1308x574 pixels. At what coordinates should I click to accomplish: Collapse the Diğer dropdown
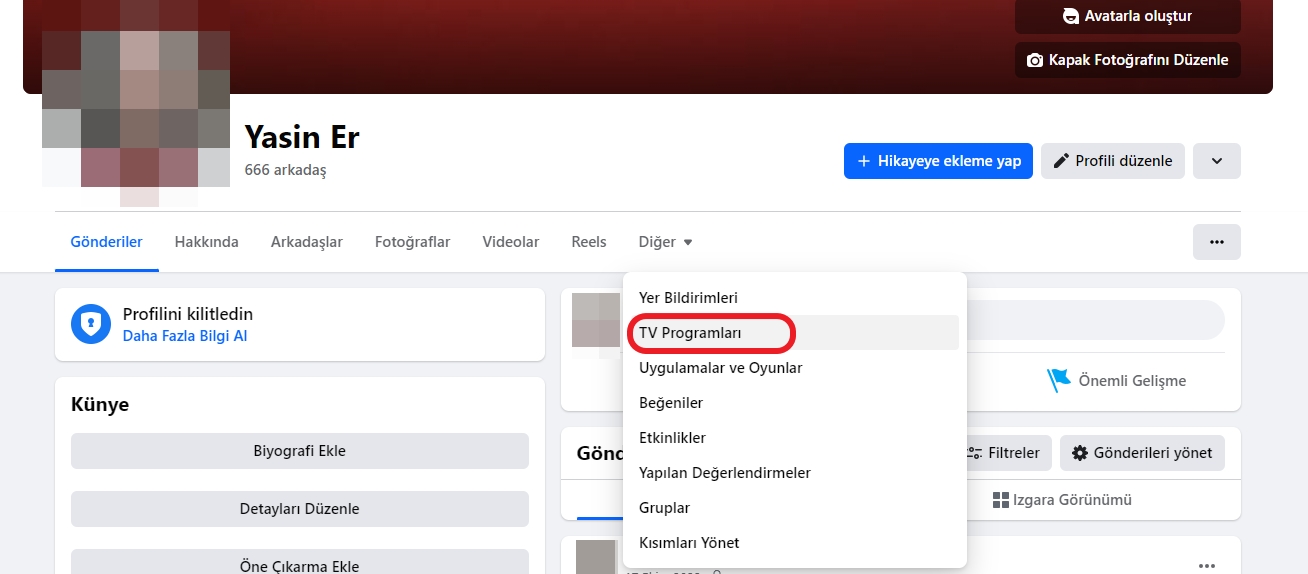click(x=666, y=242)
